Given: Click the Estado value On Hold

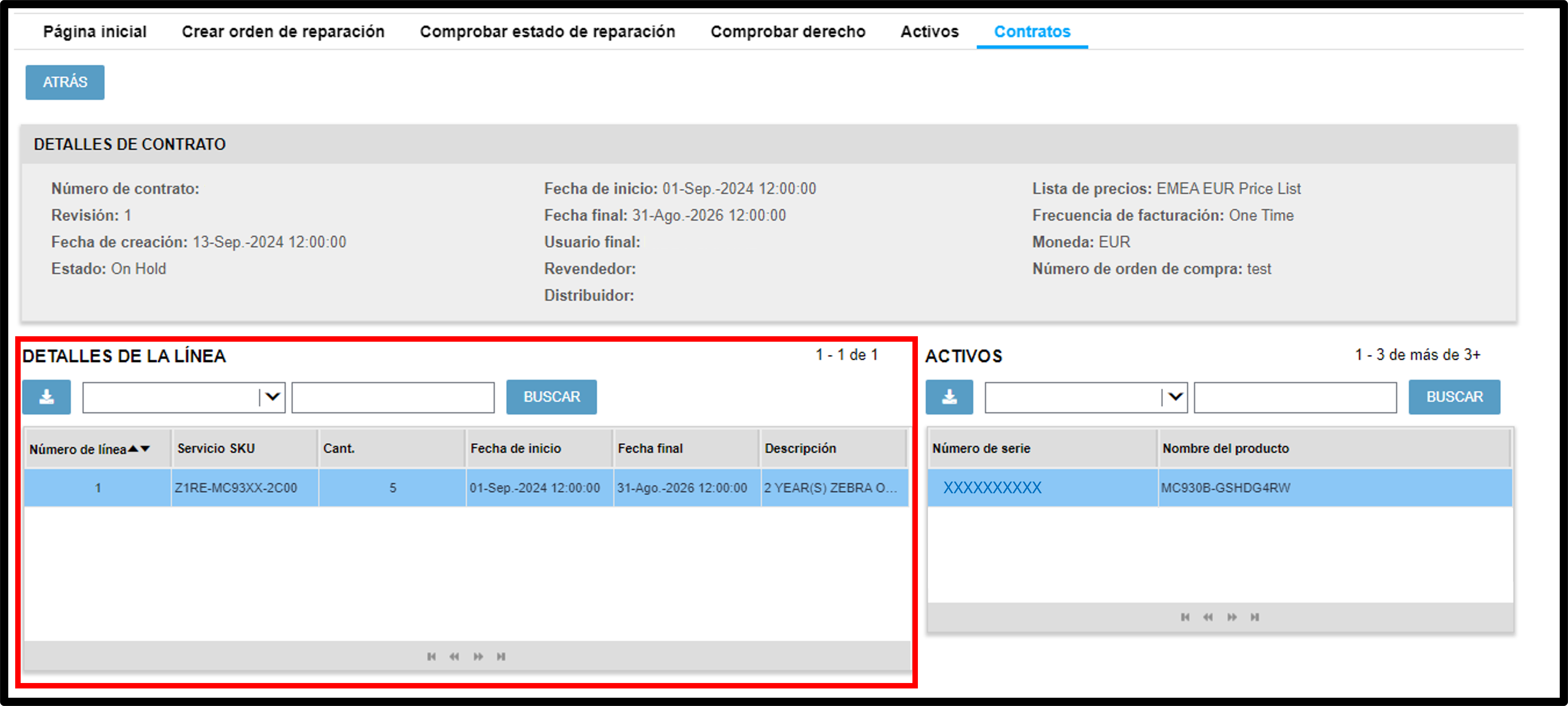Looking at the screenshot, I should 138,269.
